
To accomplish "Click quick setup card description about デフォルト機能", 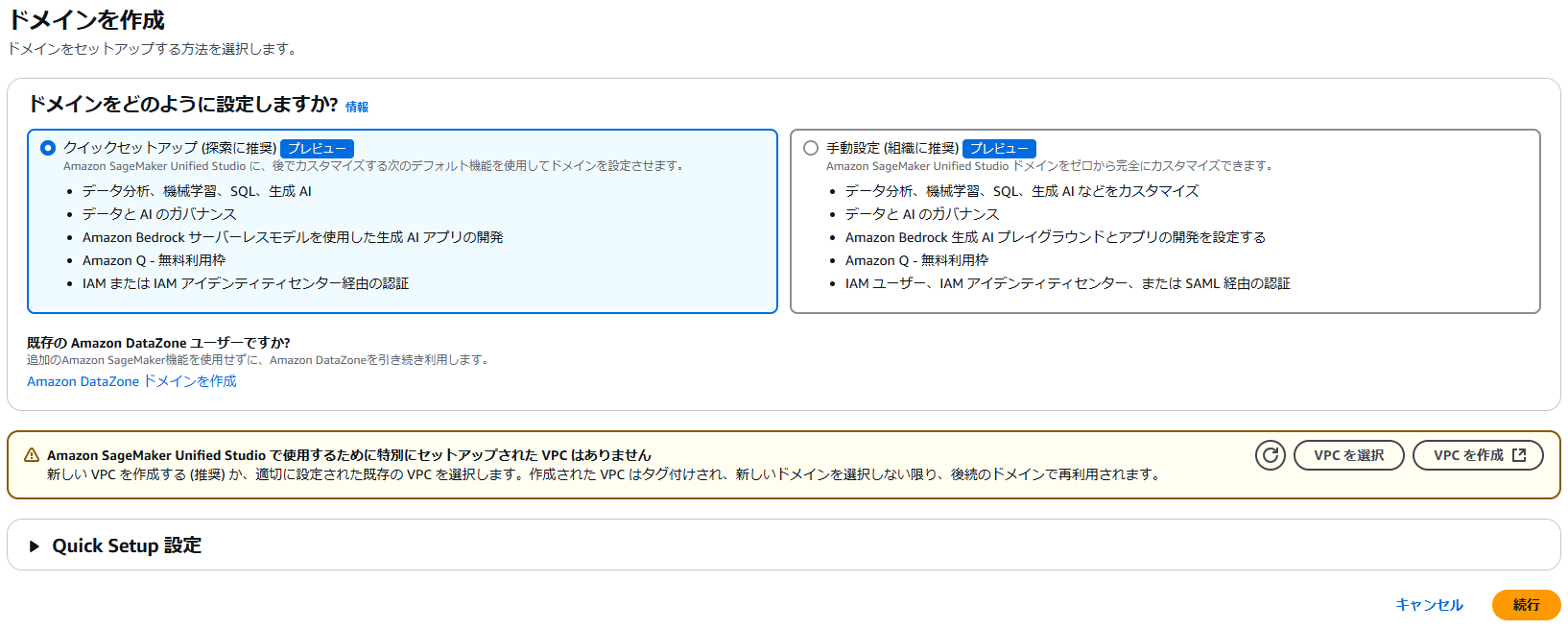I will click(x=375, y=166).
